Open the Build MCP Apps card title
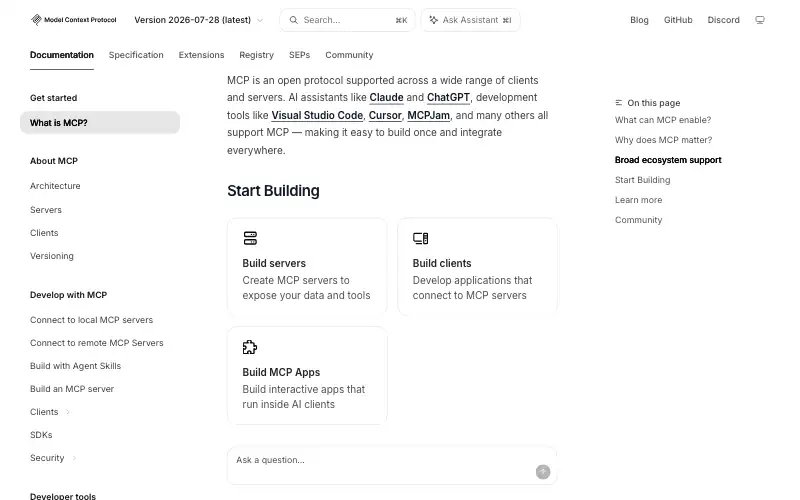The height and width of the screenshot is (500, 800). point(281,372)
